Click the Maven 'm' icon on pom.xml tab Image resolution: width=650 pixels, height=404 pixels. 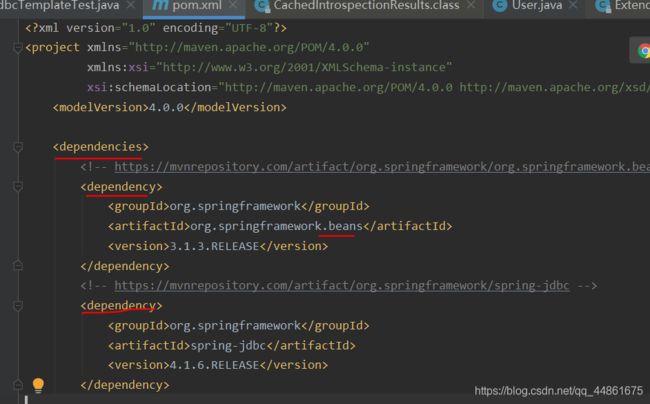pos(160,6)
